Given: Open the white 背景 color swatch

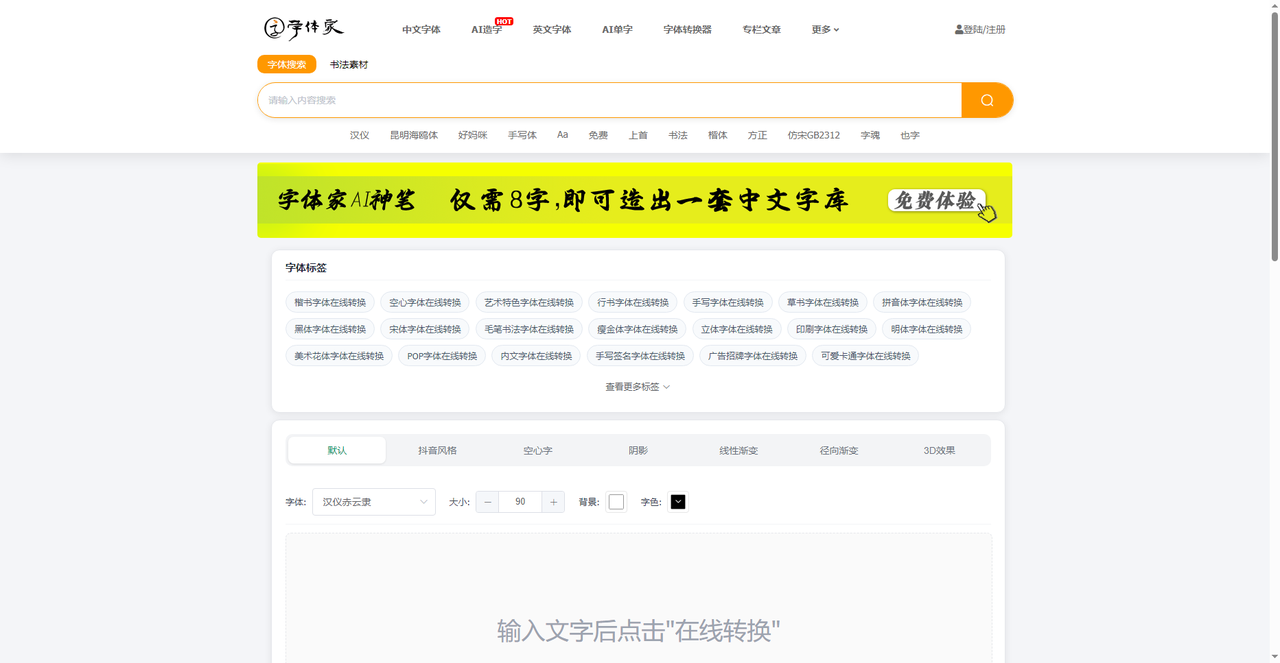Looking at the screenshot, I should [x=616, y=502].
